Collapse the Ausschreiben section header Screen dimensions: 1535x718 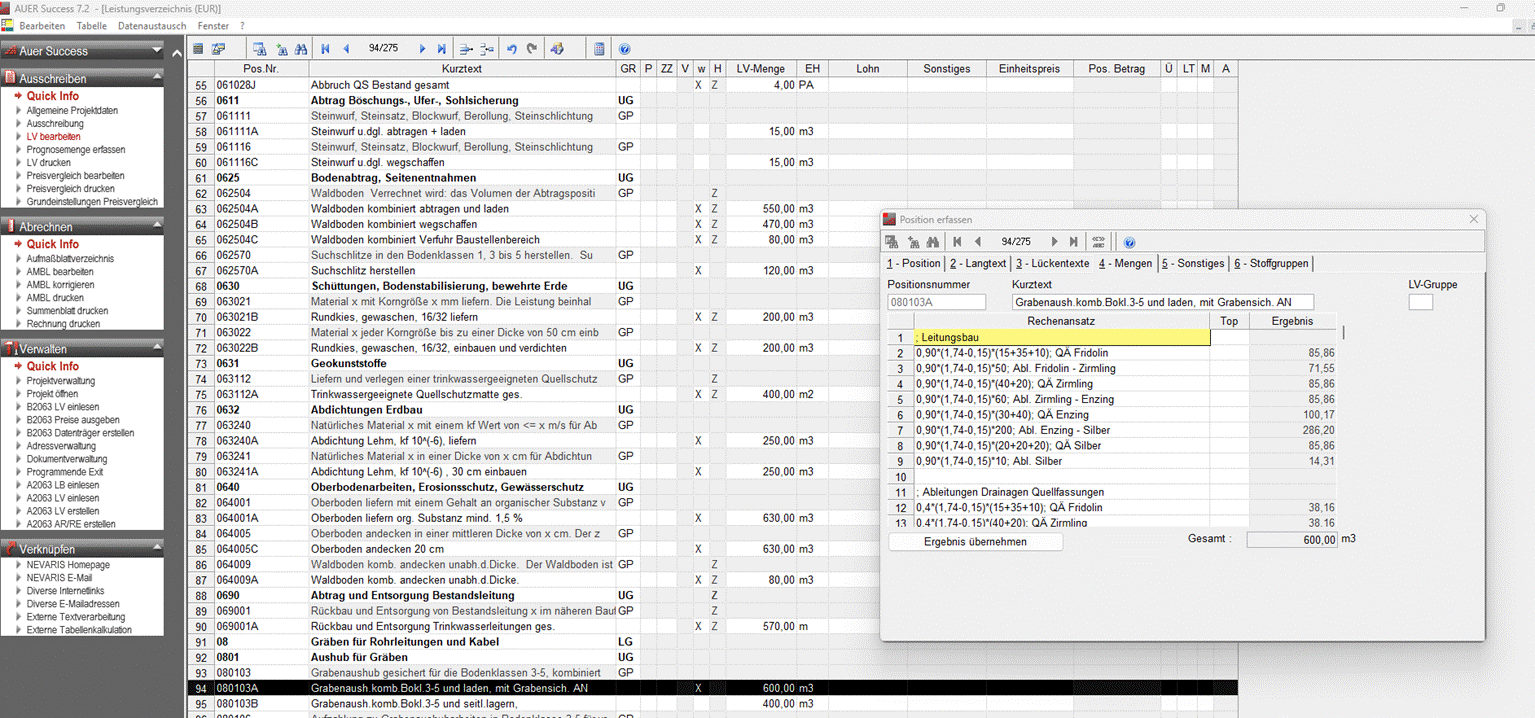pyautogui.click(x=157, y=78)
